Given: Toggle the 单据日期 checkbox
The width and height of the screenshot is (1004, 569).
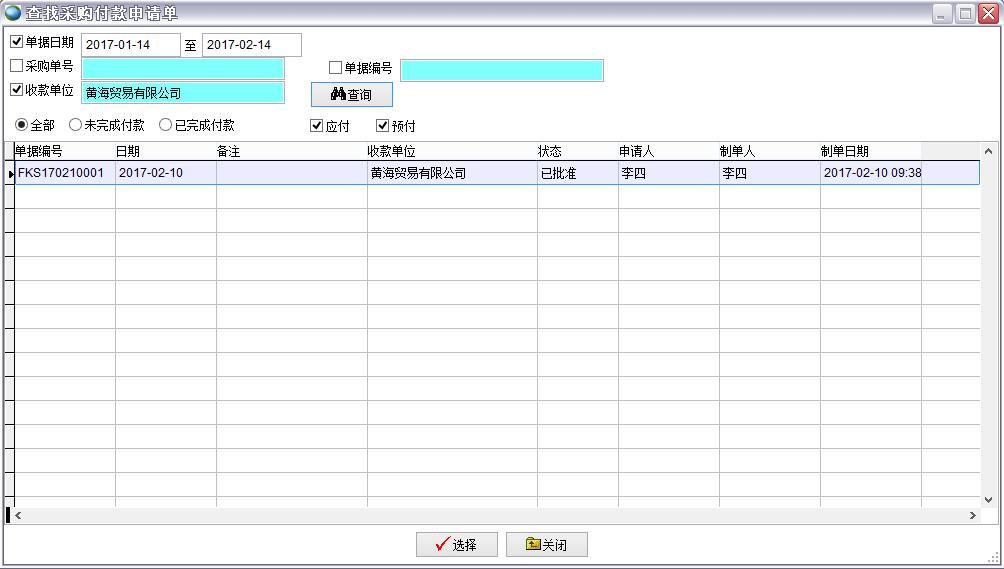Looking at the screenshot, I should tap(17, 42).
